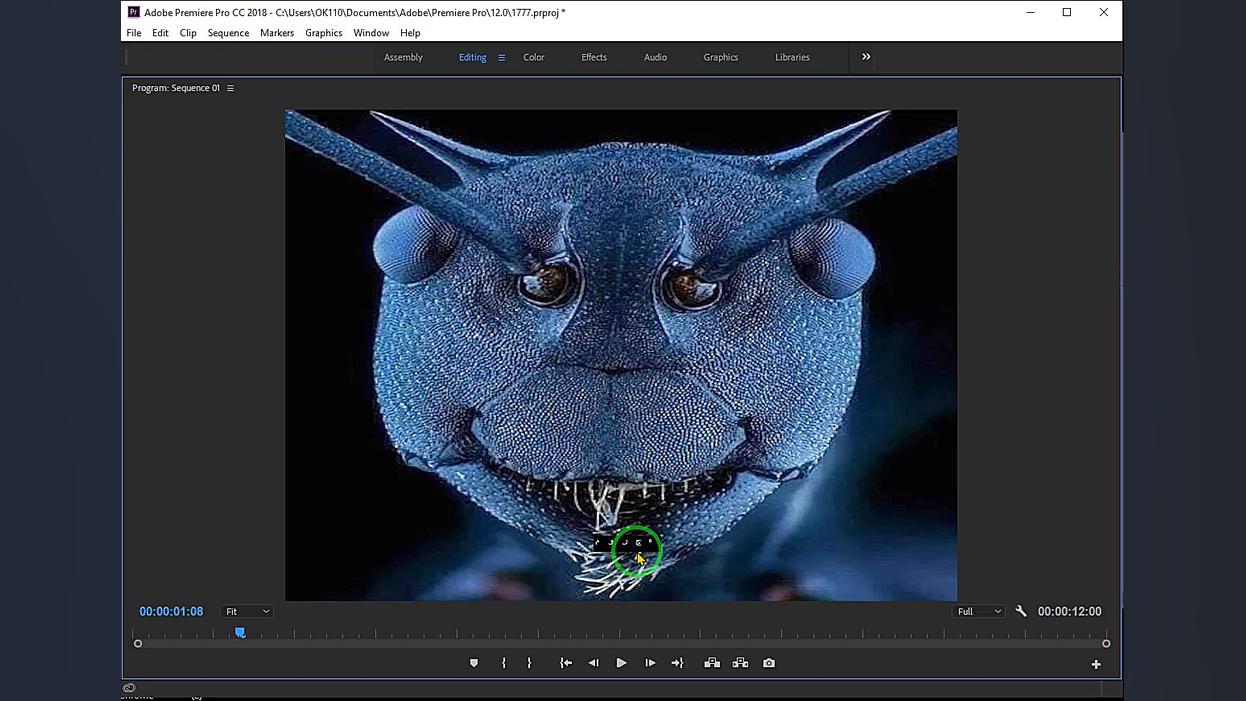This screenshot has height=701, width=1246.
Task: Open the Button Editor plus icon
Action: pyautogui.click(x=1096, y=664)
